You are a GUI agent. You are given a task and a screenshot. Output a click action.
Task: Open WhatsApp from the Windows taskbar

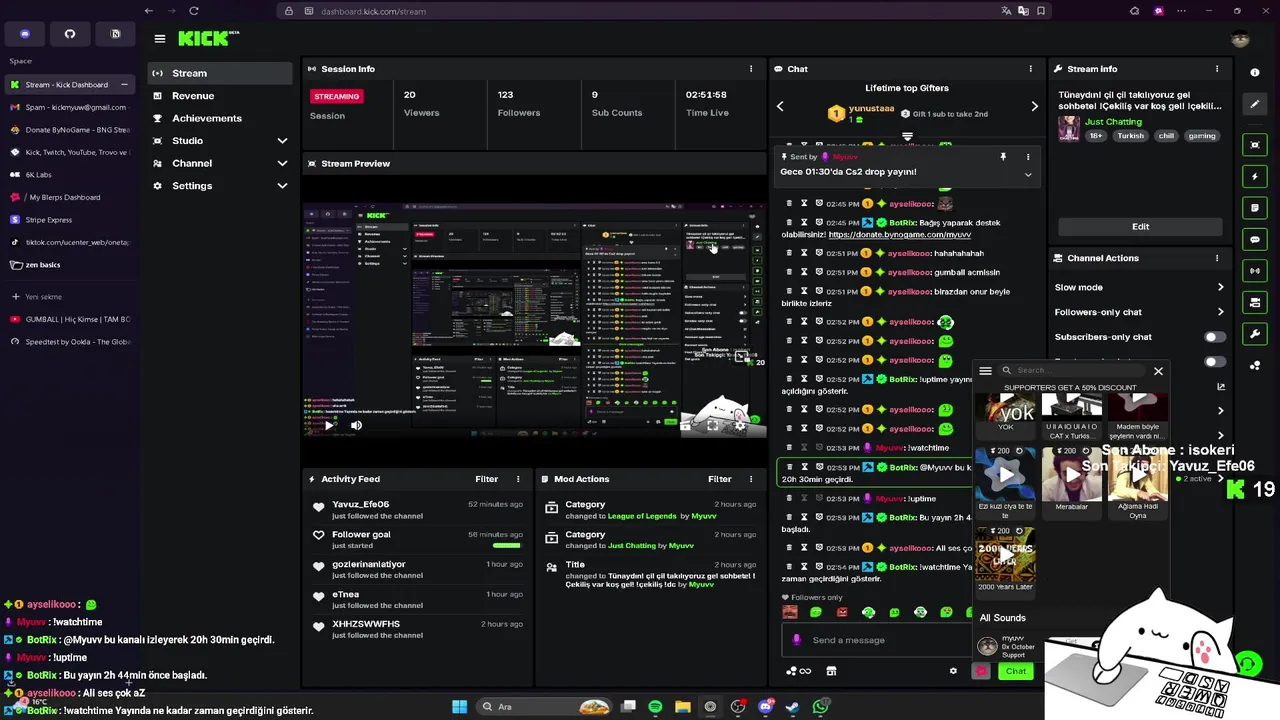click(820, 707)
